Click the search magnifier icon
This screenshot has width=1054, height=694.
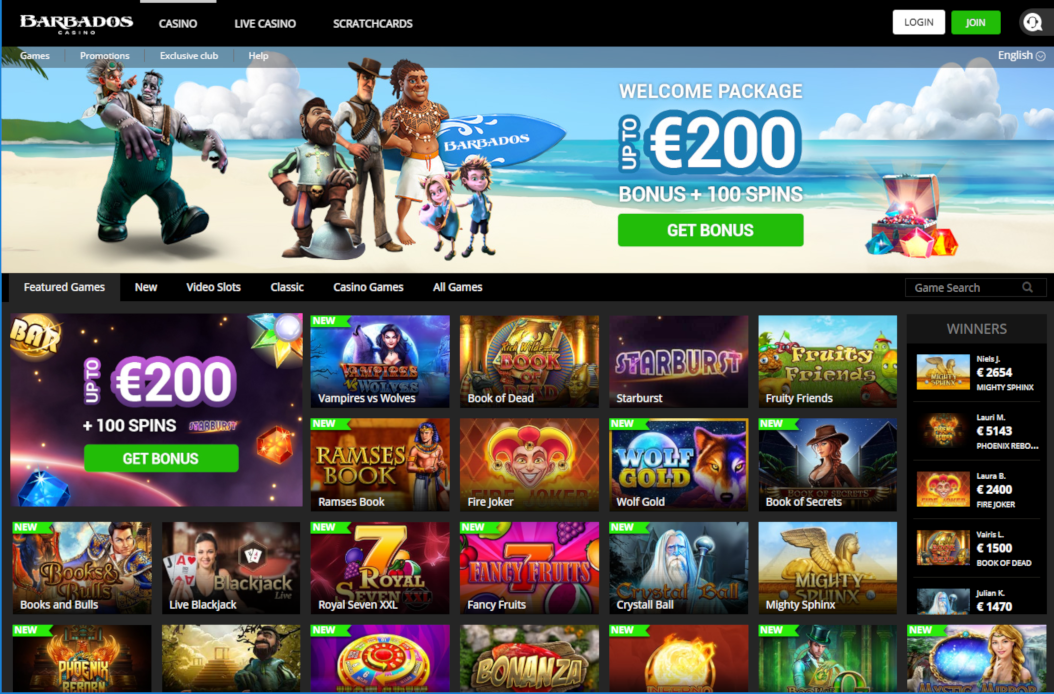(x=1027, y=287)
